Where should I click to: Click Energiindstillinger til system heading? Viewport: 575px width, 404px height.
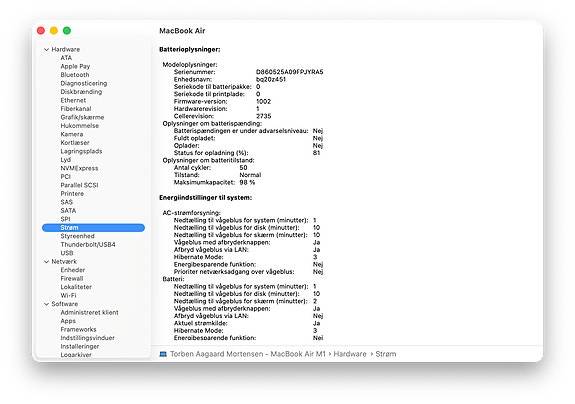[205, 198]
